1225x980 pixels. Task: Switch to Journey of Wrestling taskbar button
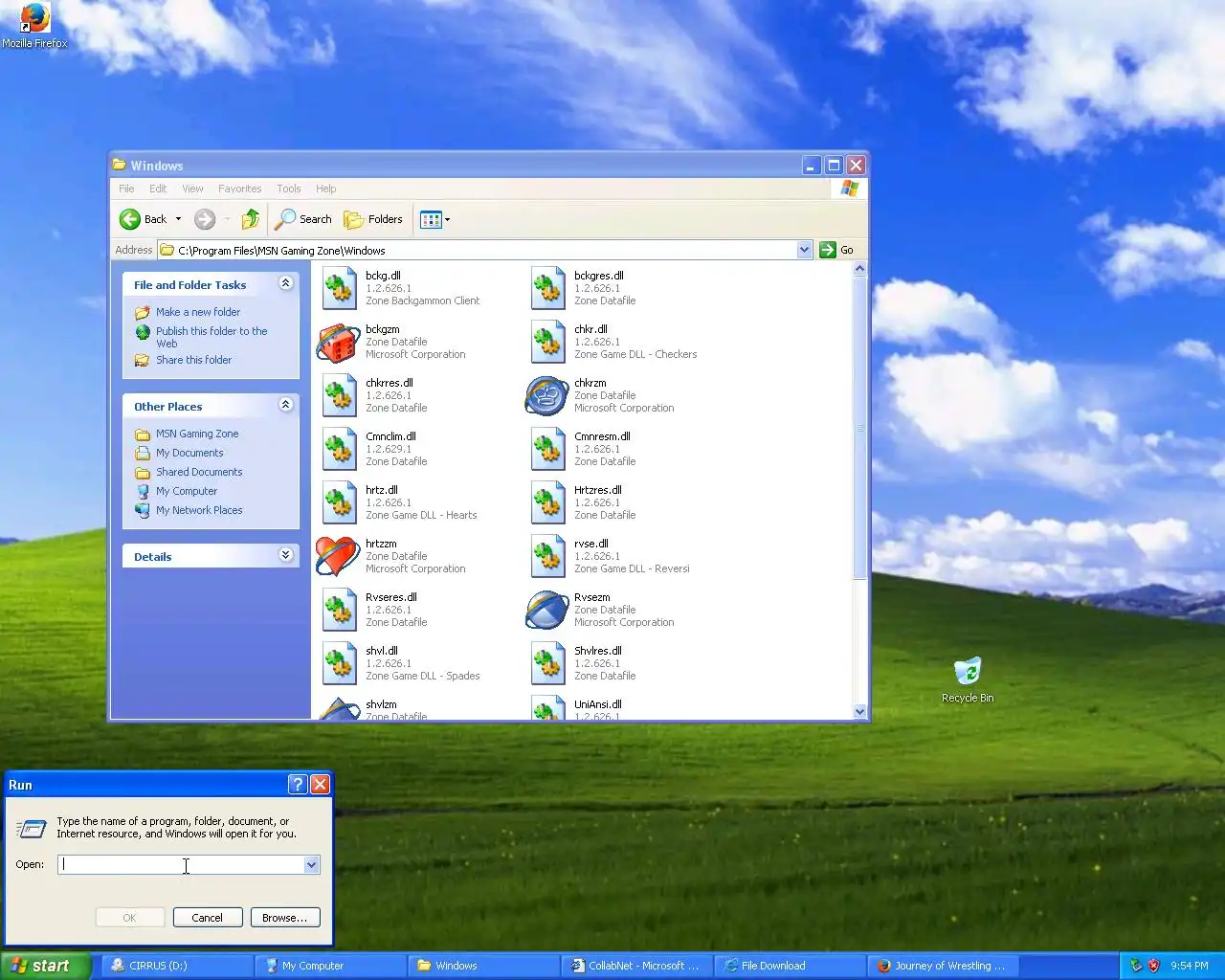coord(943,966)
